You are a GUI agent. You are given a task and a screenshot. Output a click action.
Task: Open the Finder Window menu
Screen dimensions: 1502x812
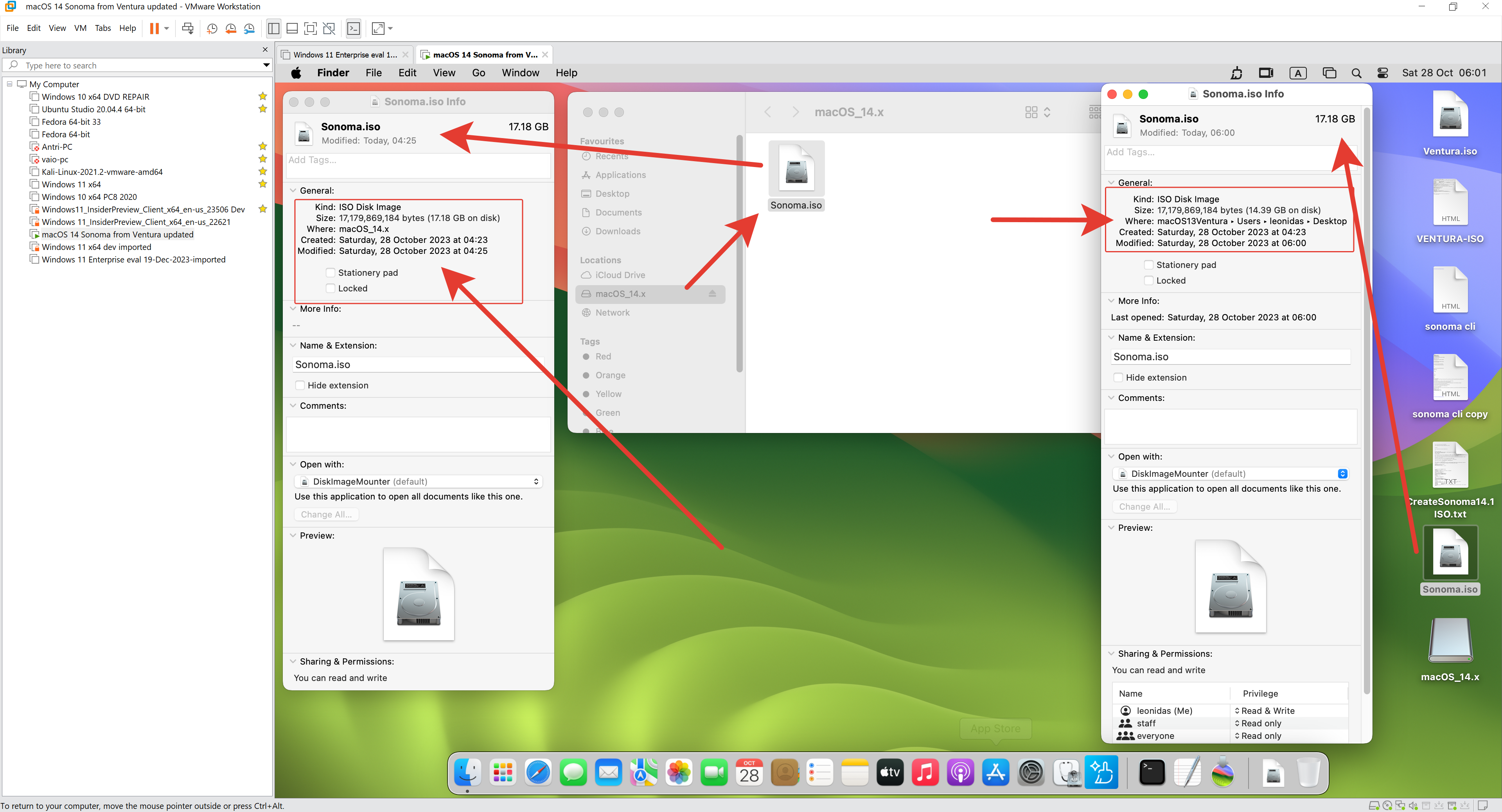click(520, 73)
